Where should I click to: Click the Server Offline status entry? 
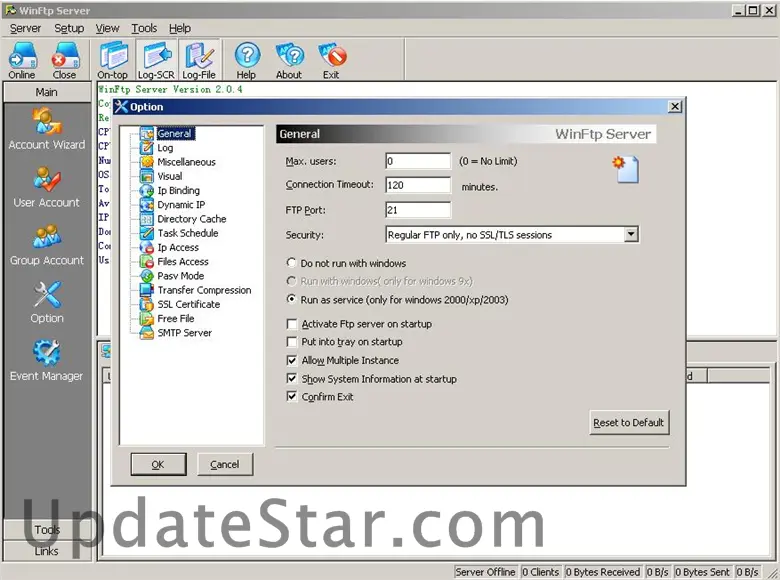coord(486,572)
